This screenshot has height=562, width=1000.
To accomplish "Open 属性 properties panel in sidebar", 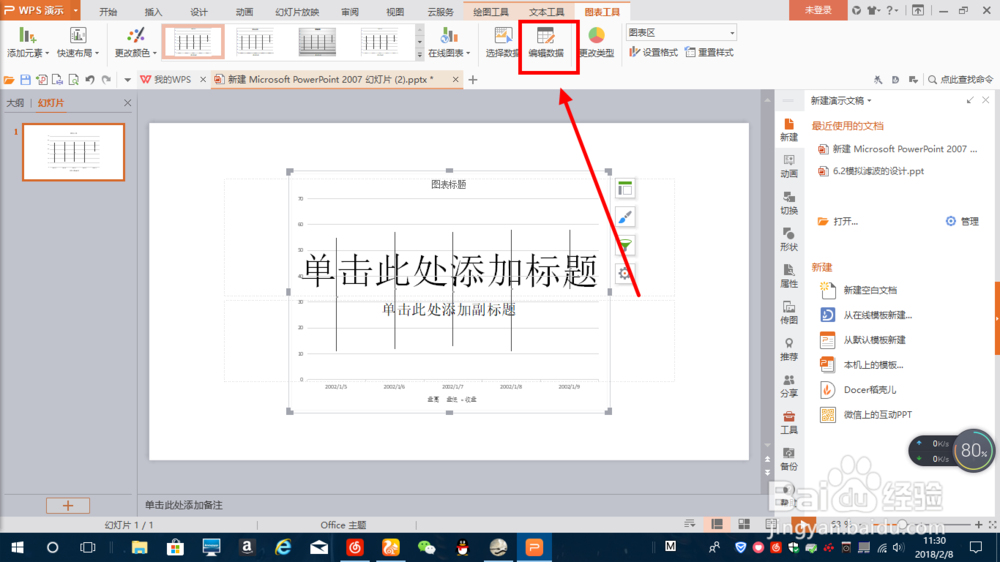I will point(789,276).
